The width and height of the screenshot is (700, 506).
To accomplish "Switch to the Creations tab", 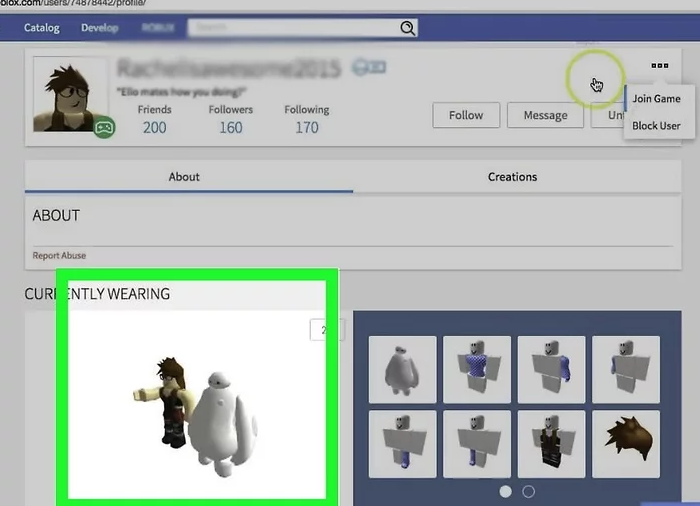I will [512, 177].
